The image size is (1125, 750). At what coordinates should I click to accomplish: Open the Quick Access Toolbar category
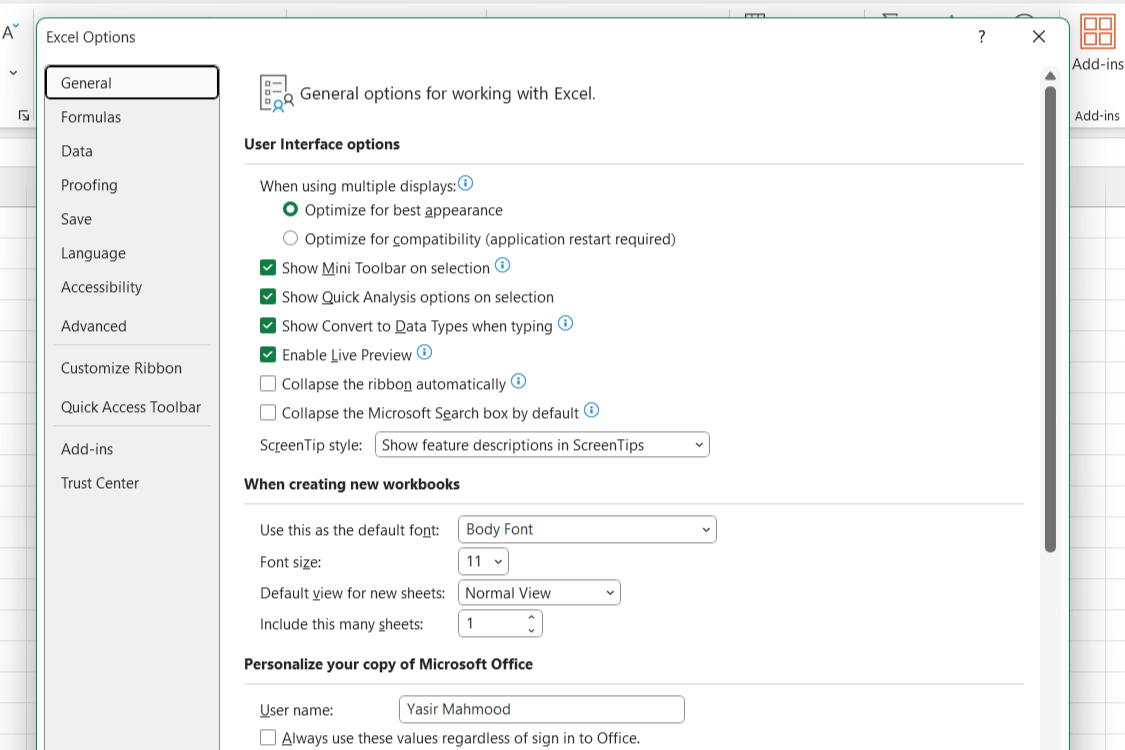pyautogui.click(x=132, y=407)
